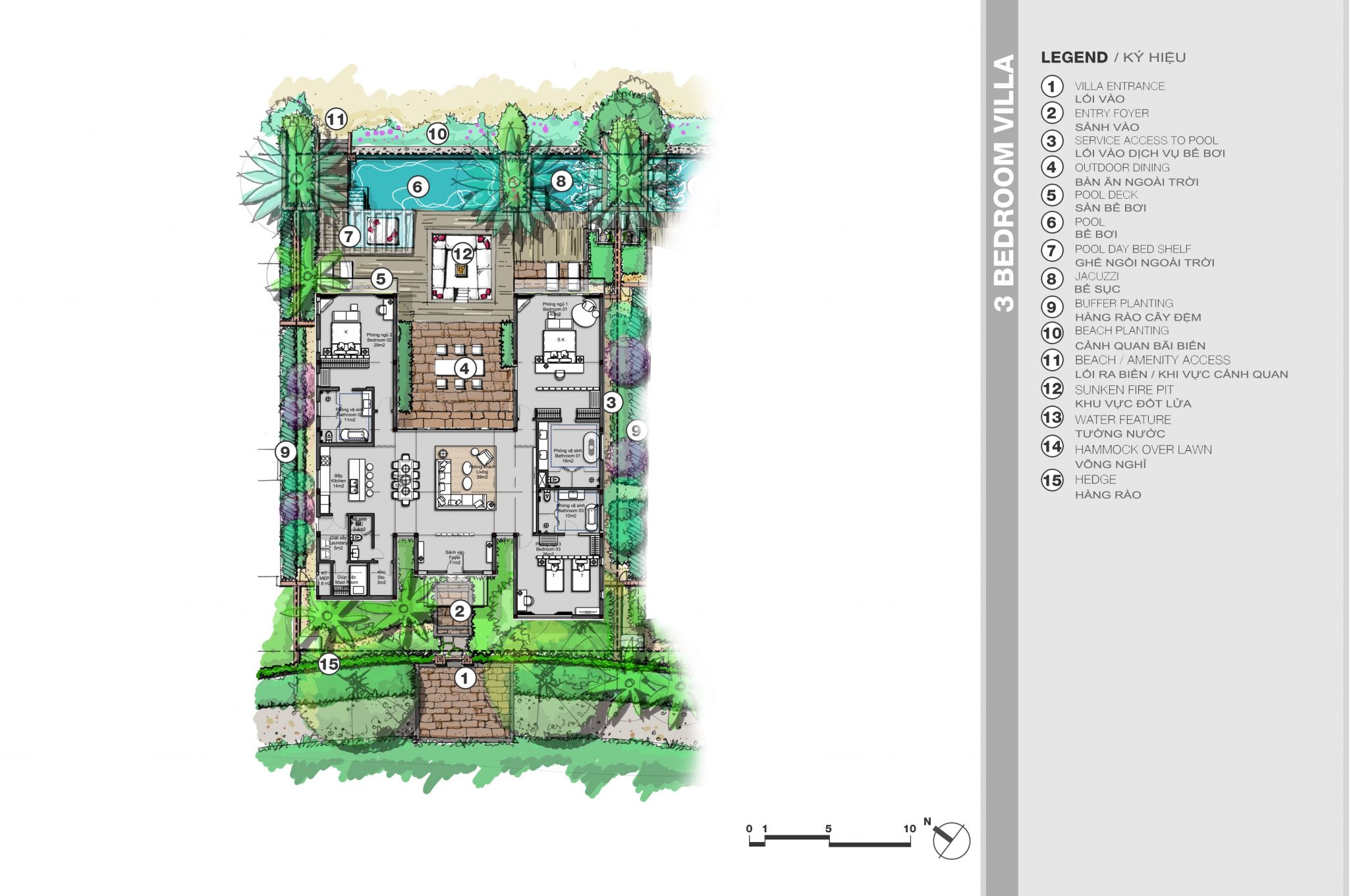Click the legend circle numbered 14

(x=1052, y=447)
